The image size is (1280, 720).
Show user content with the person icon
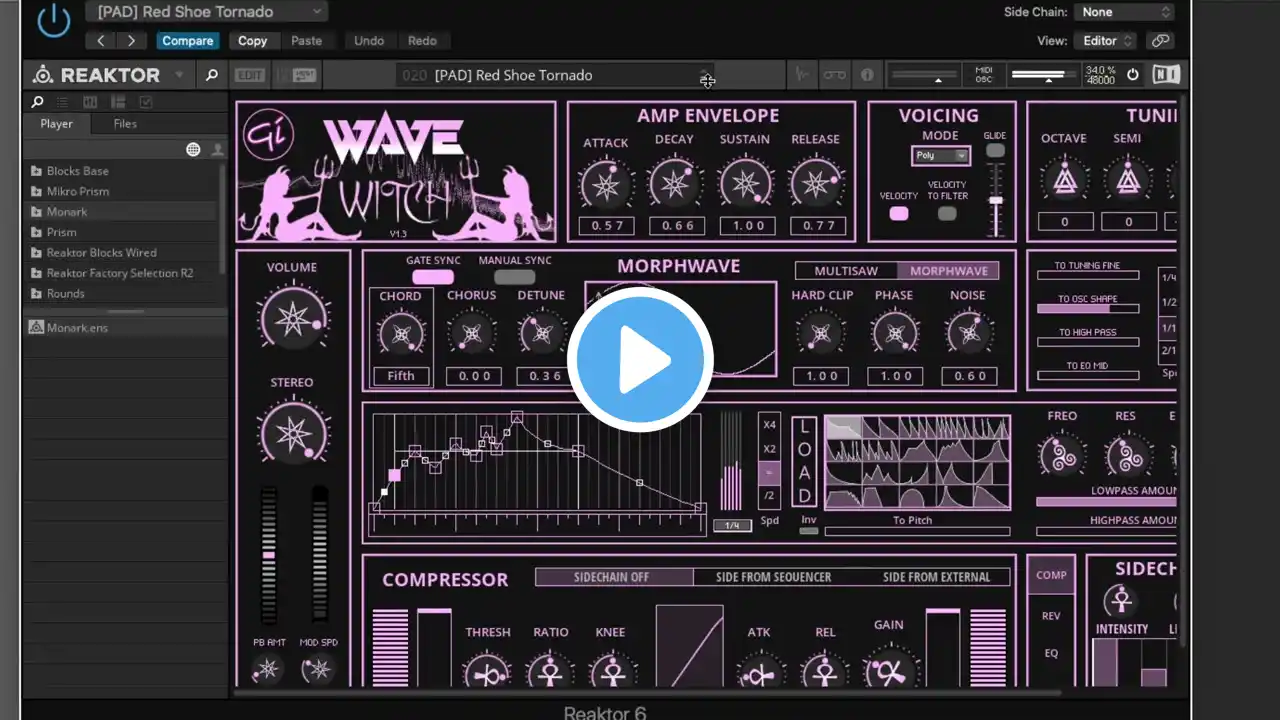tap(217, 150)
